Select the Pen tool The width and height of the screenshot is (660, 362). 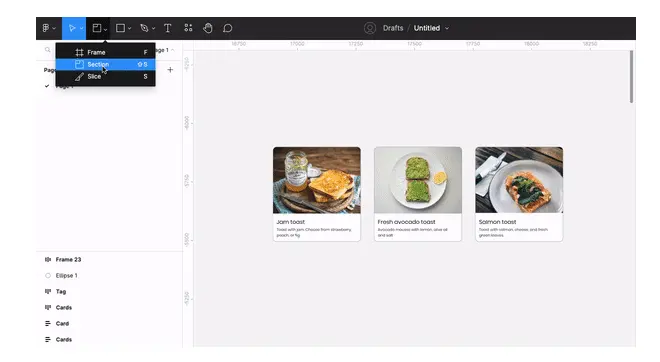coord(144,28)
